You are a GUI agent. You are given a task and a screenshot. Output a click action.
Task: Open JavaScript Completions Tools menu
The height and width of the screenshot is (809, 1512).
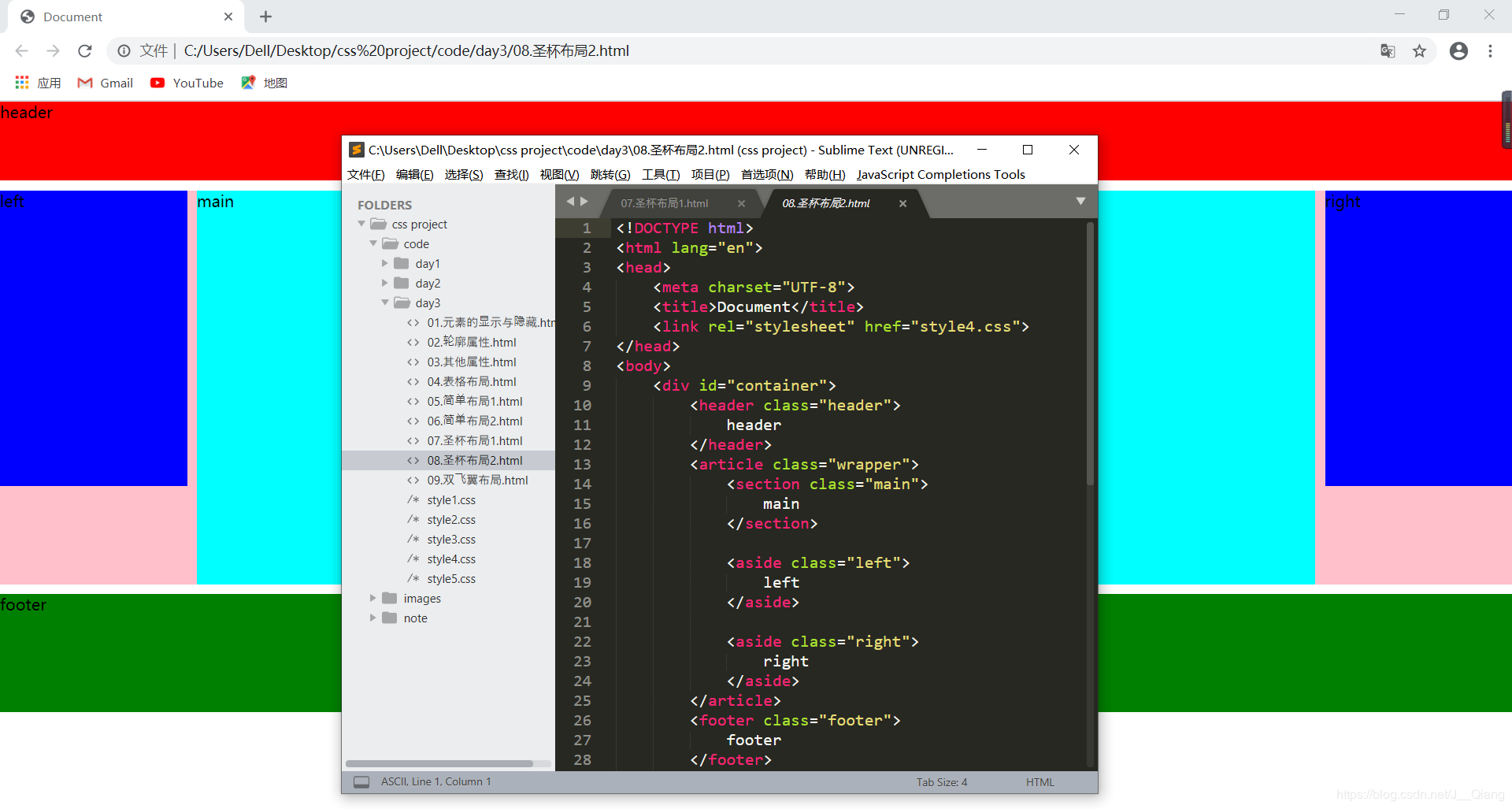pos(941,175)
